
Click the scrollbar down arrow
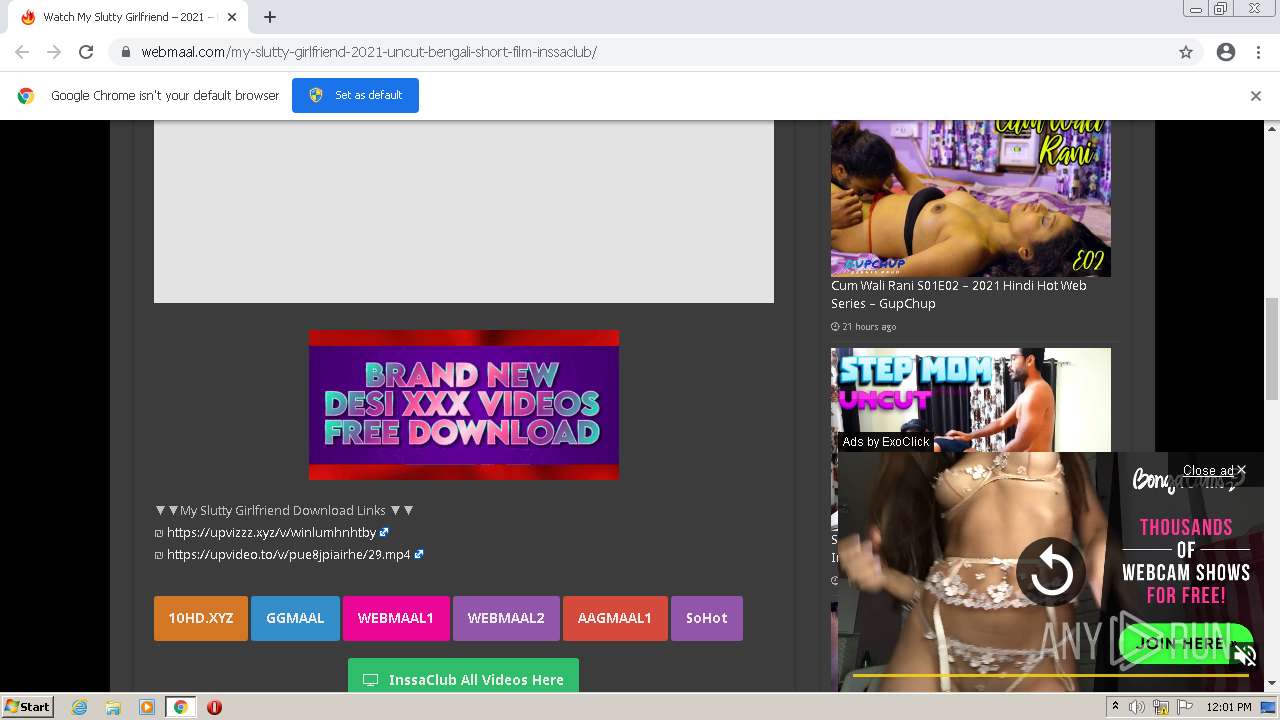[x=1272, y=684]
